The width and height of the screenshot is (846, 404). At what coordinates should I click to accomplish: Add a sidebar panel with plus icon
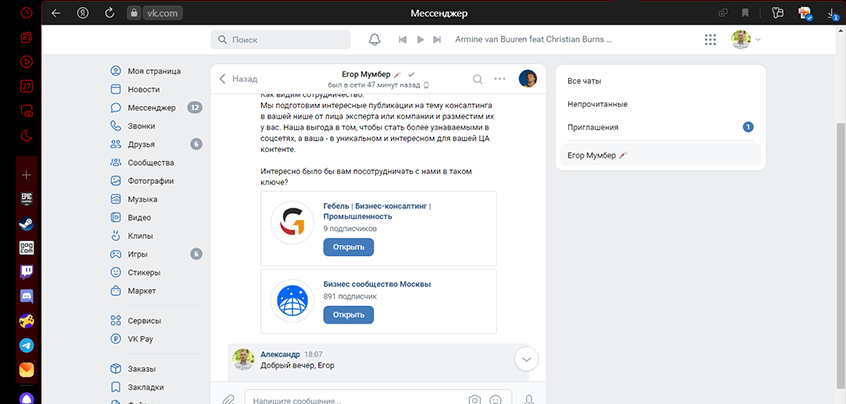click(26, 175)
